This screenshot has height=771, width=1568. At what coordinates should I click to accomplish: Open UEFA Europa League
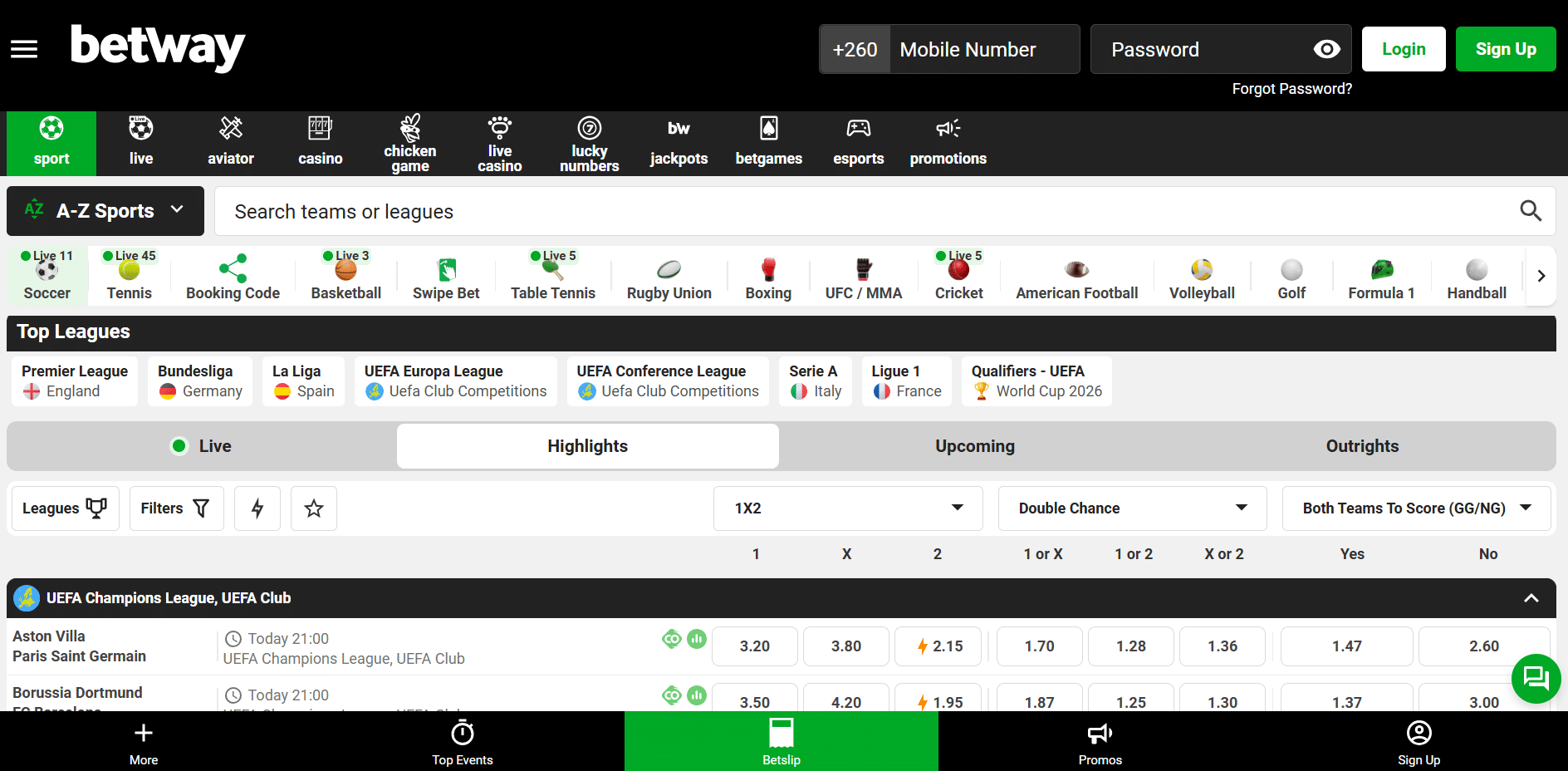pos(456,381)
